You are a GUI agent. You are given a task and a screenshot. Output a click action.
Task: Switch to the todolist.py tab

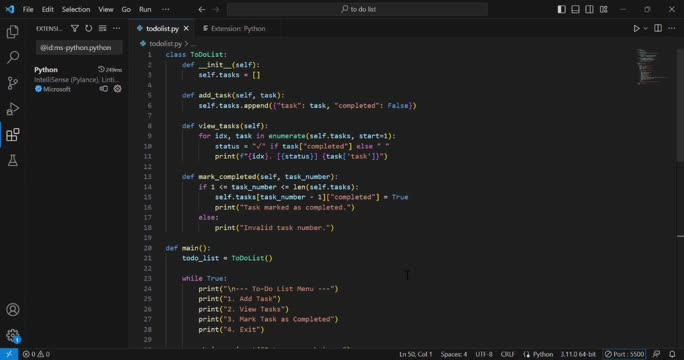[162, 28]
